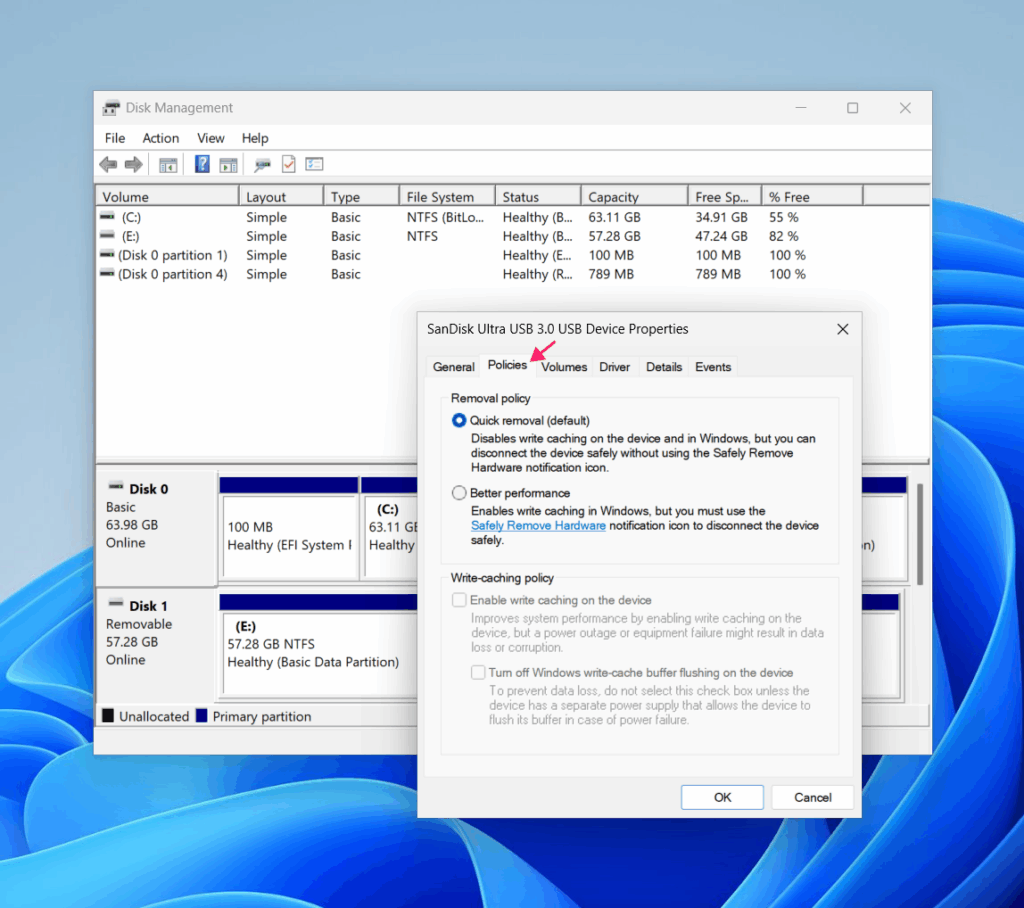Image resolution: width=1024 pixels, height=908 pixels.
Task: Click the Primary partition blue legend swatch
Action: tap(201, 716)
